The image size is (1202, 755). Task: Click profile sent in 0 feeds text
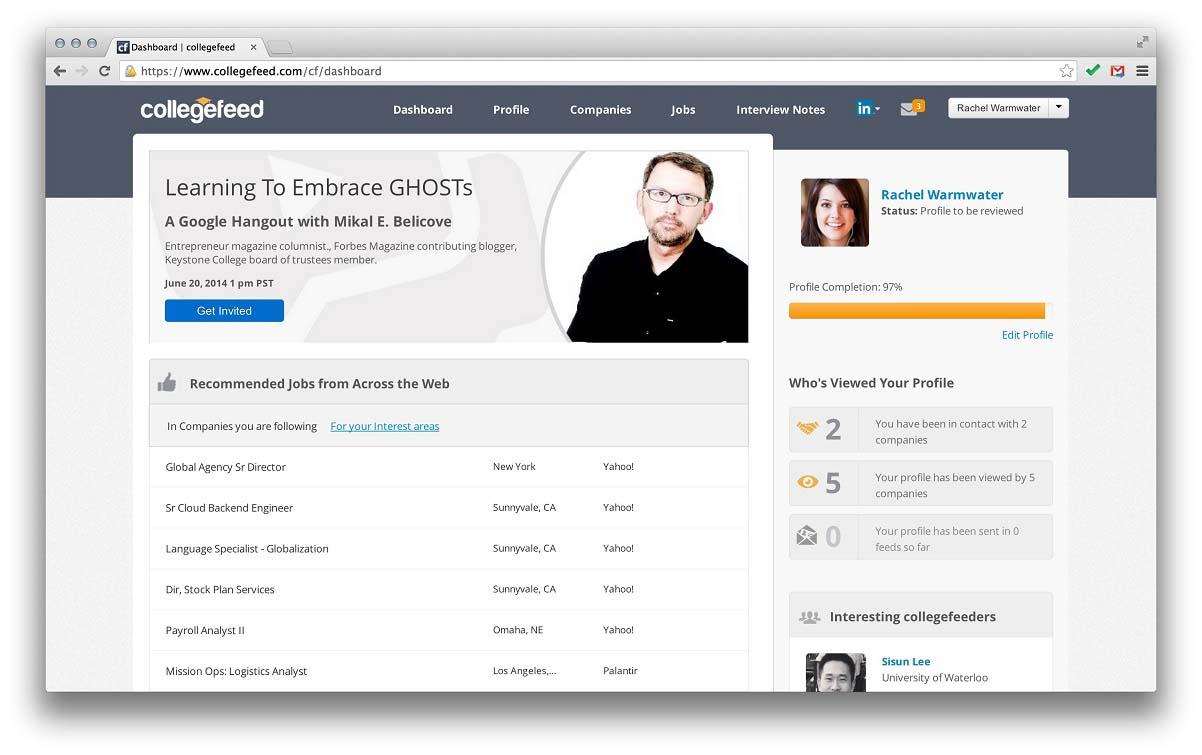tap(947, 539)
